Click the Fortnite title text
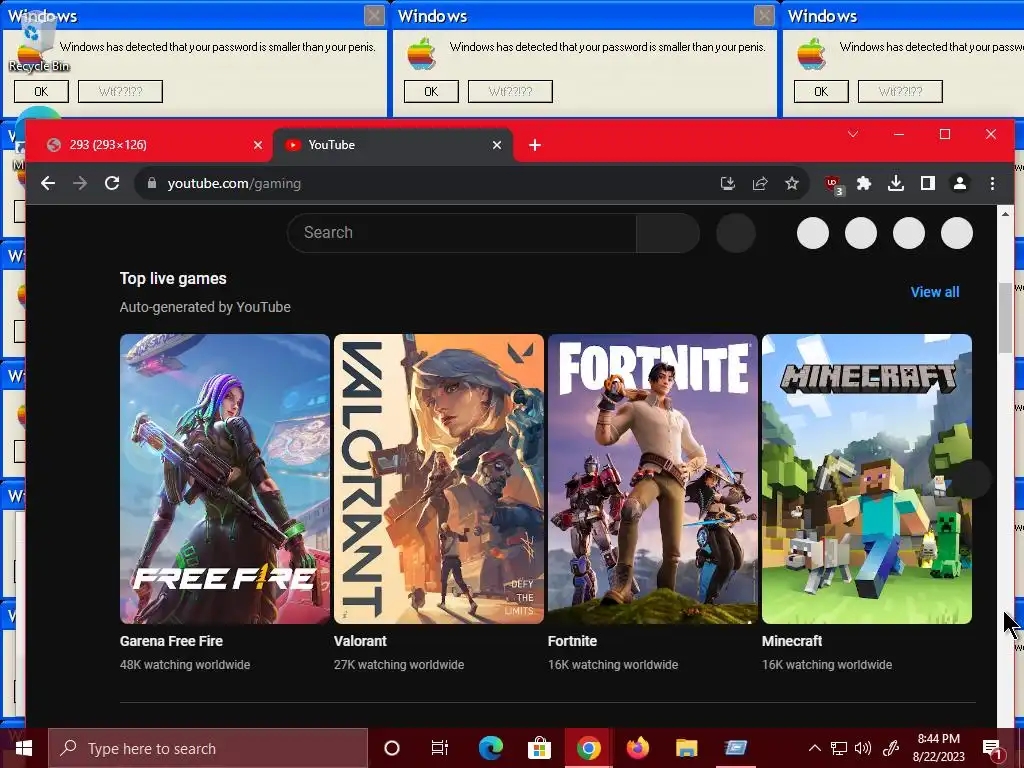The height and width of the screenshot is (768, 1024). tap(572, 641)
